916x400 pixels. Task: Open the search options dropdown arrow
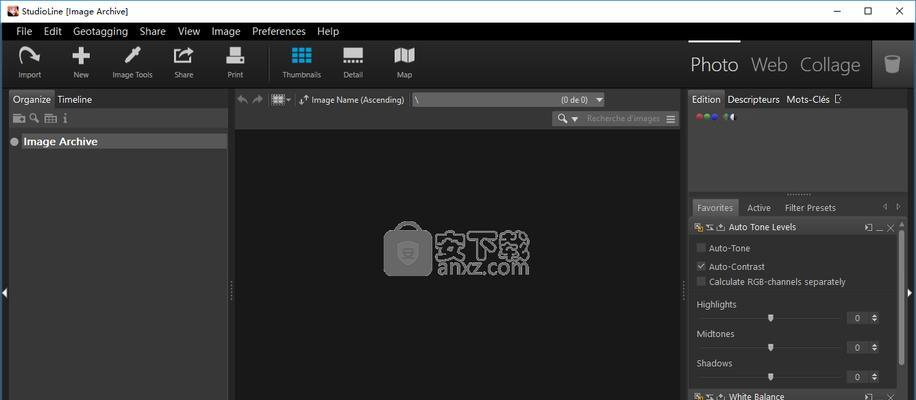point(575,119)
